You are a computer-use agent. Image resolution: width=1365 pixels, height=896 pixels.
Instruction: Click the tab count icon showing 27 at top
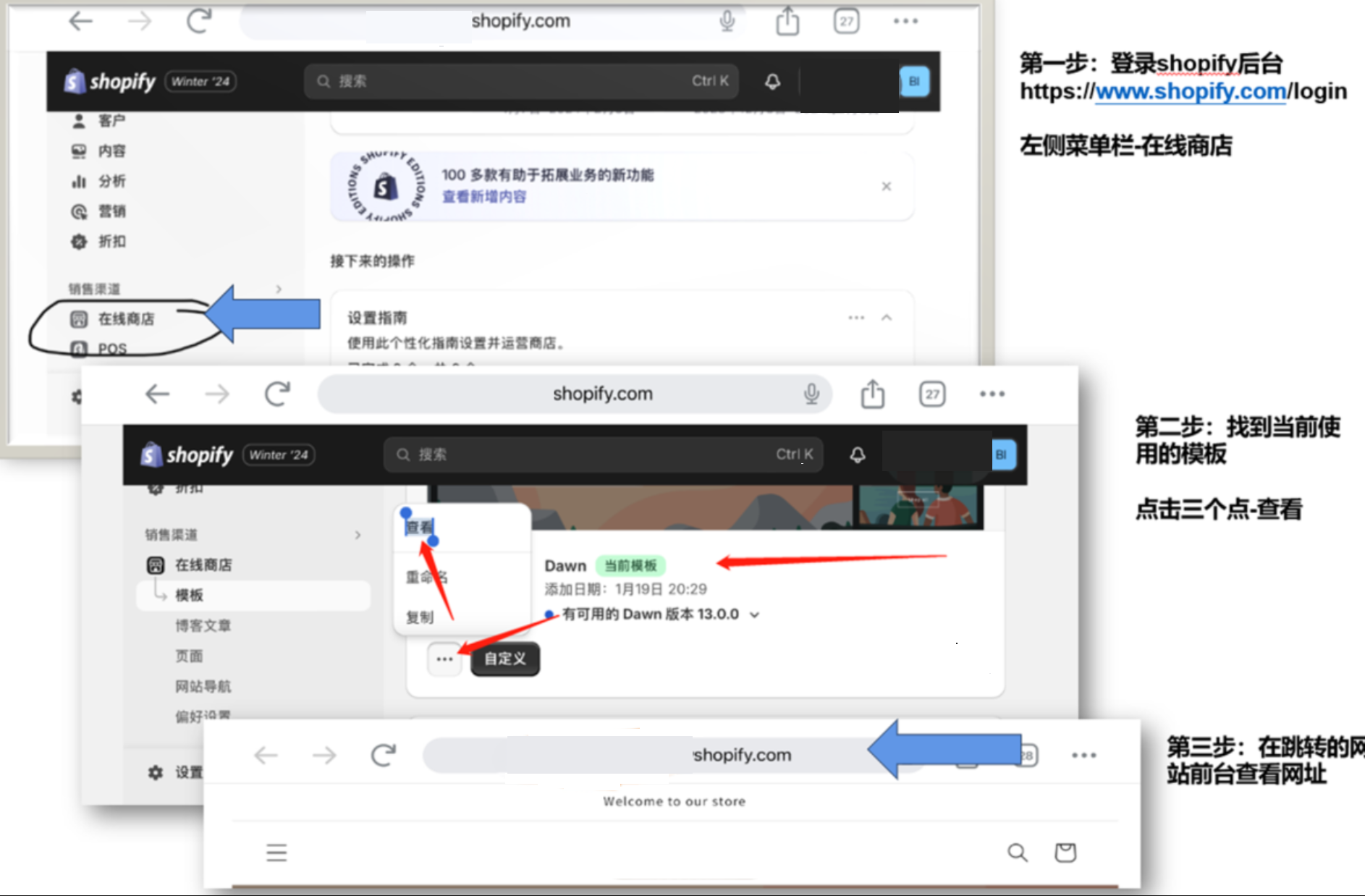[846, 21]
